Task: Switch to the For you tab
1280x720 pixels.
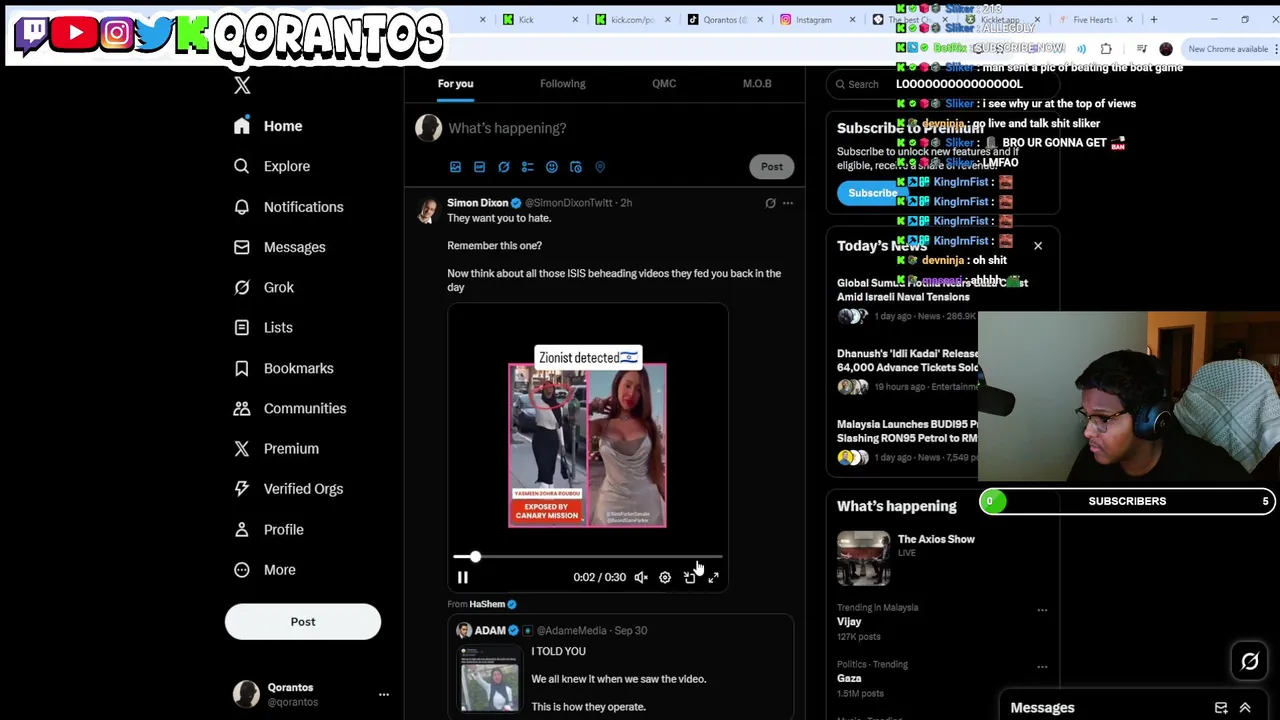Action: click(455, 84)
